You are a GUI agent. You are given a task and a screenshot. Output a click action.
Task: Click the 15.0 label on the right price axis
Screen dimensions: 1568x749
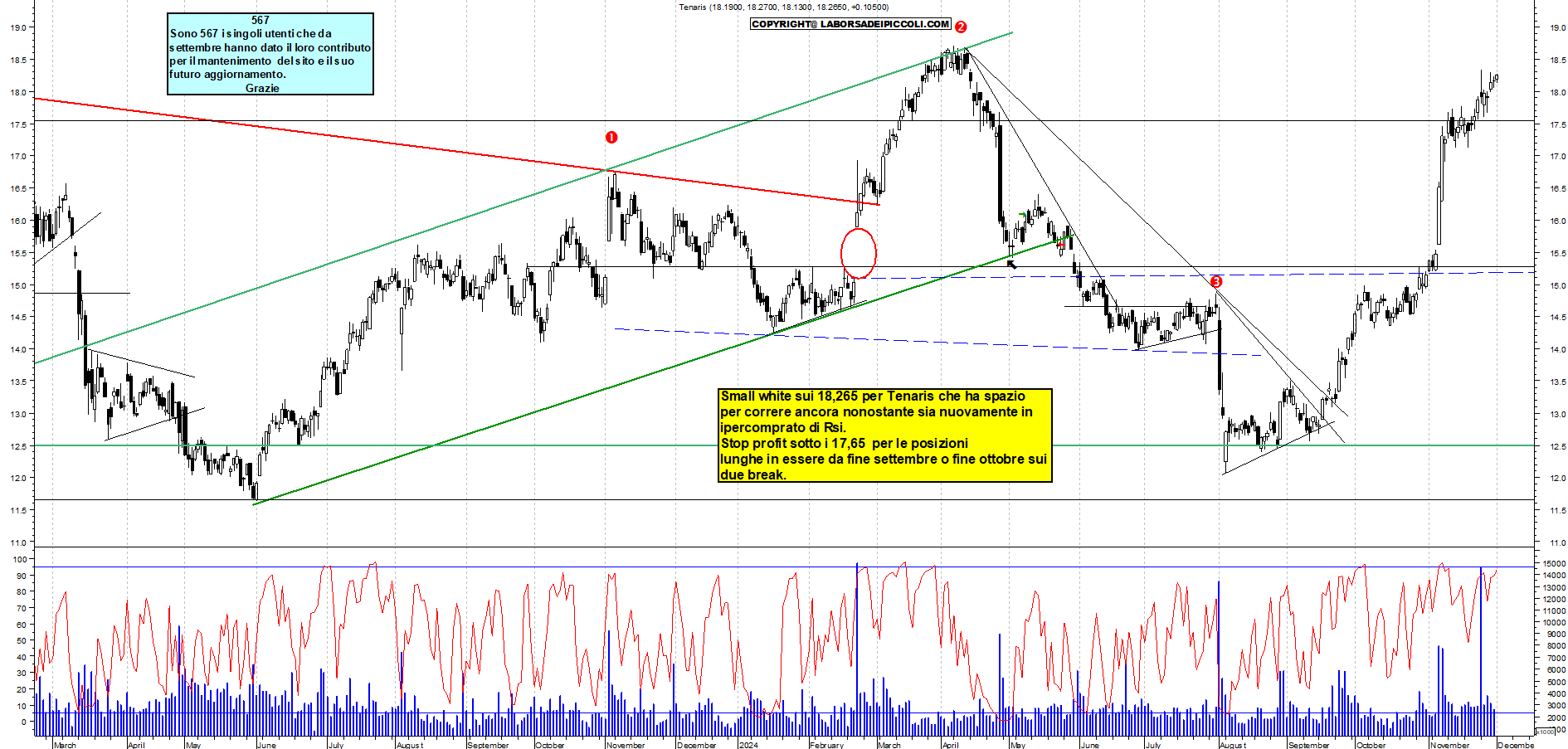[1557, 285]
